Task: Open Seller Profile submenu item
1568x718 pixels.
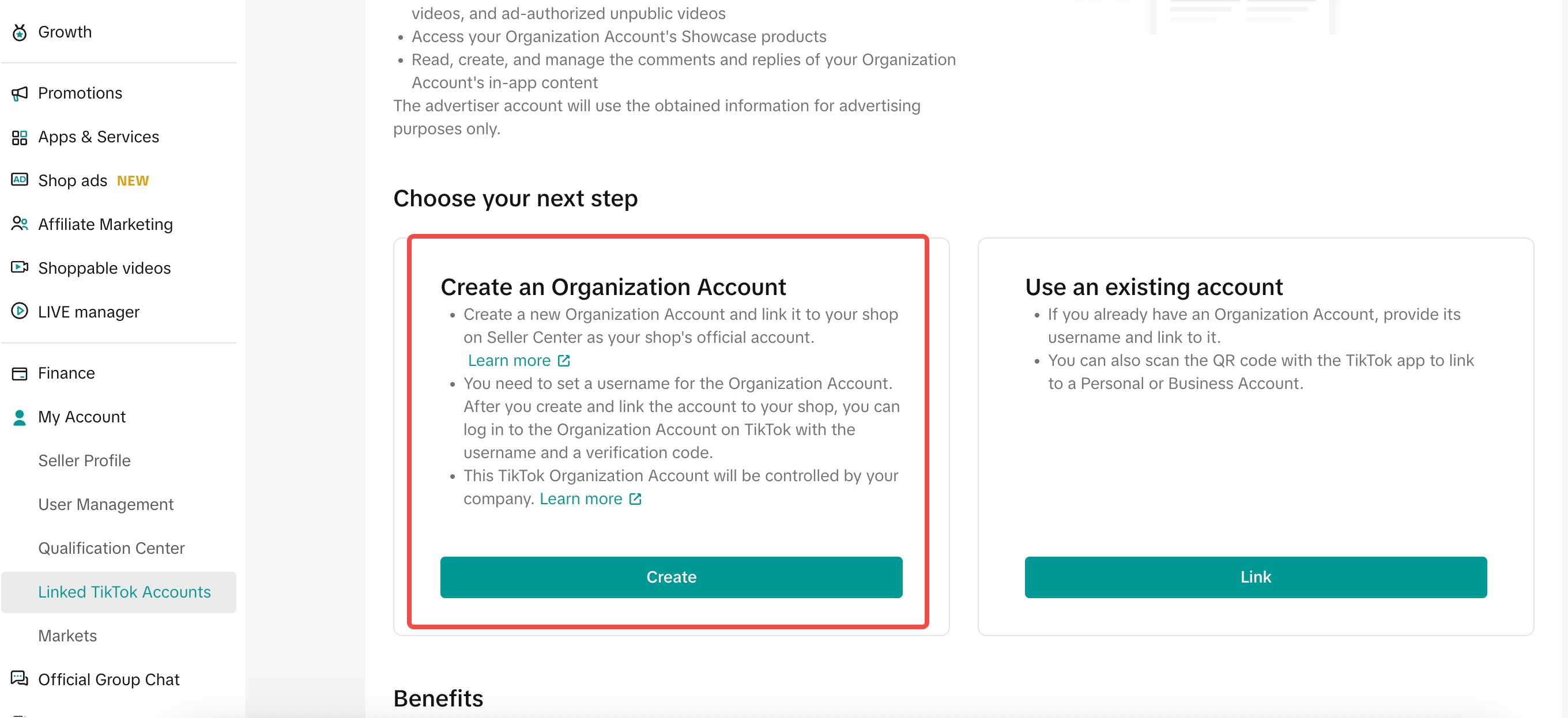Action: [84, 460]
